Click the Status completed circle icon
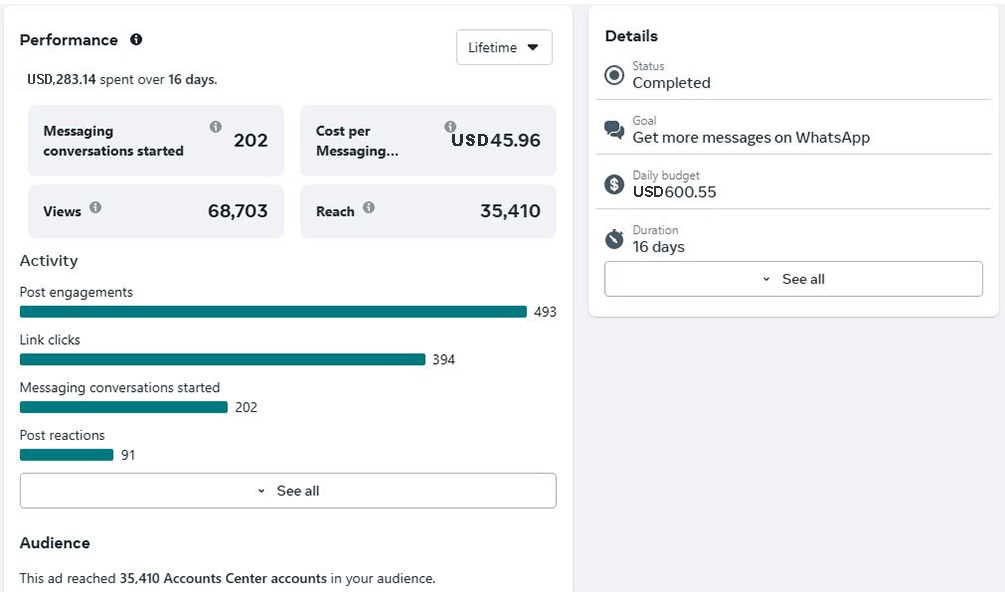1005x592 pixels. [x=615, y=75]
